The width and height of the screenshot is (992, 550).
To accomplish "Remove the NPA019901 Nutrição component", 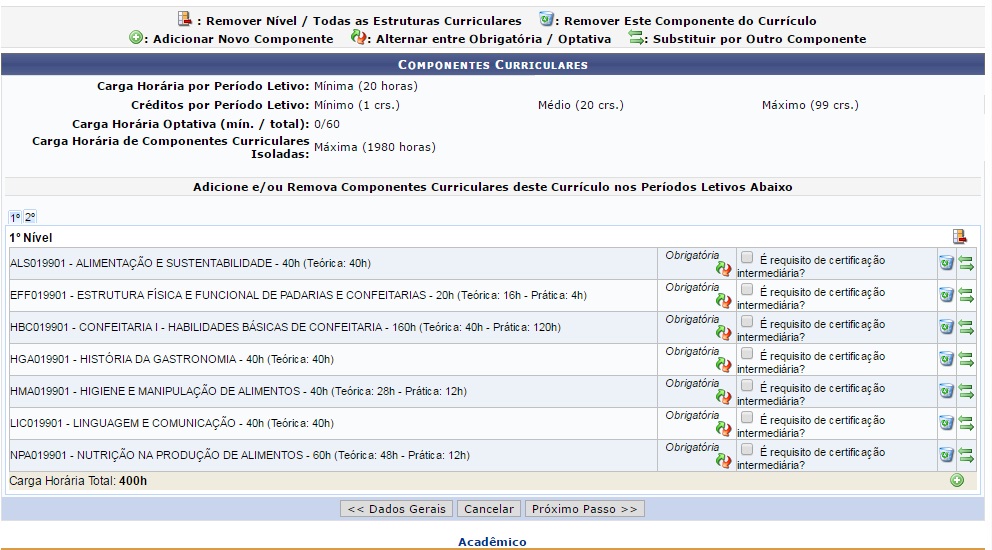I will pyautogui.click(x=946, y=455).
